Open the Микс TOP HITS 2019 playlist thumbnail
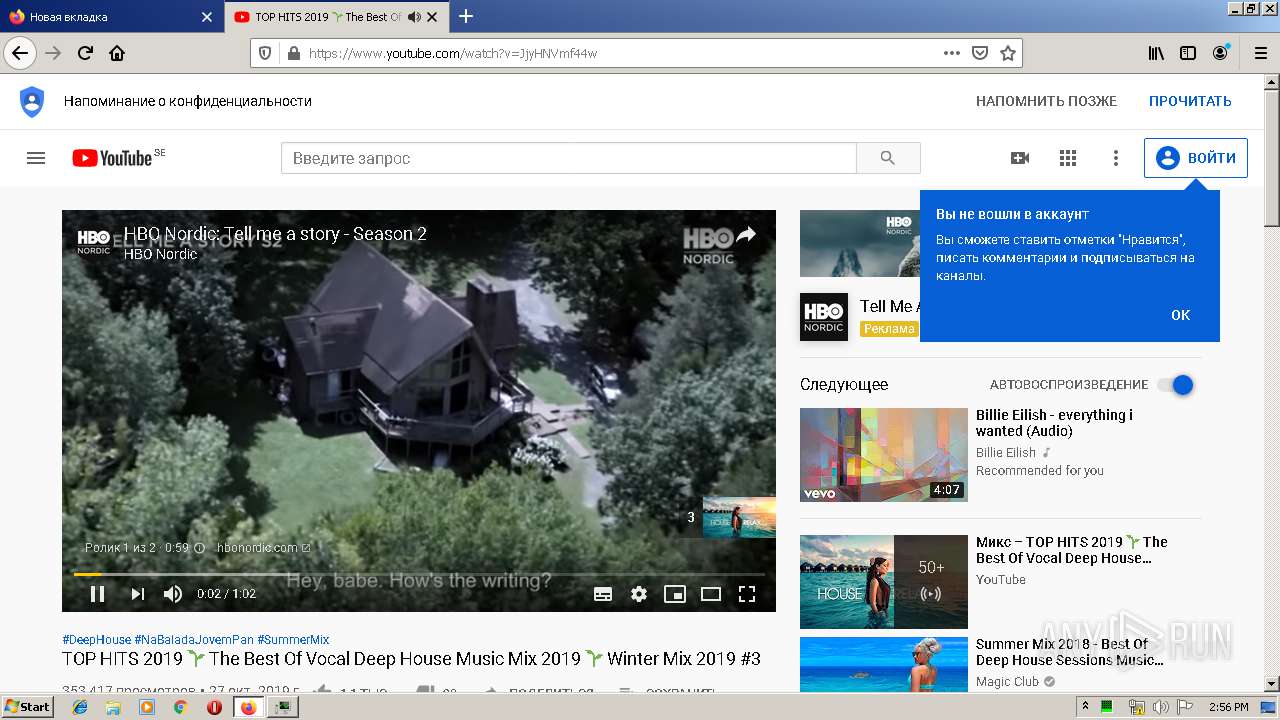This screenshot has width=1280, height=720. click(x=883, y=581)
